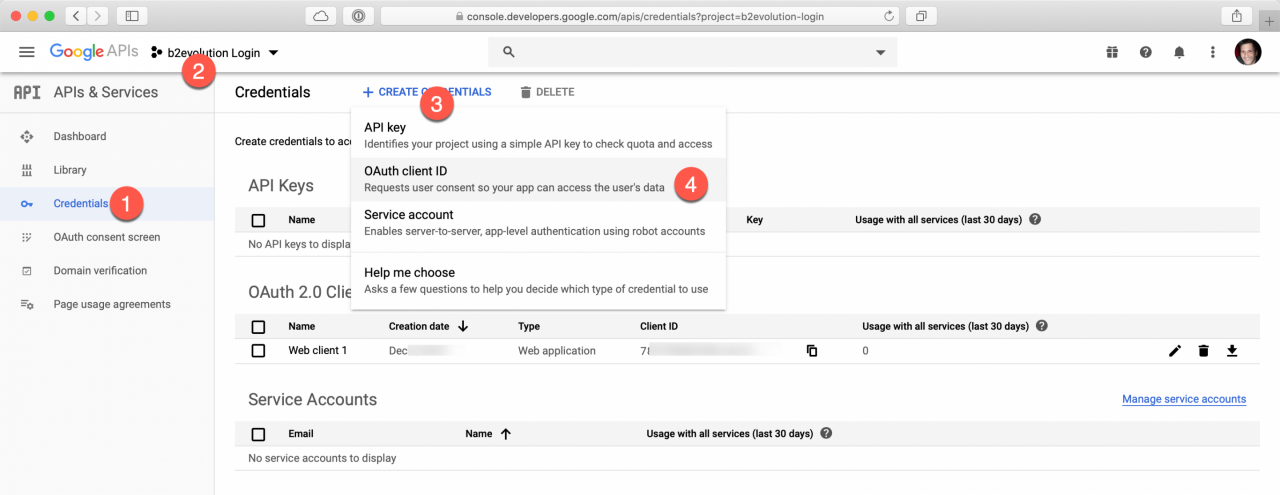
Task: Click the Google APIs logo
Action: 94,52
